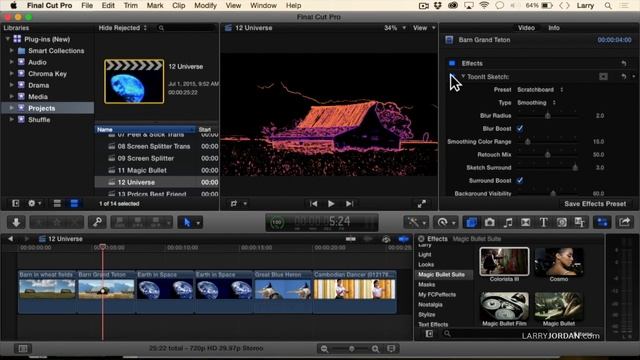The height and width of the screenshot is (360, 640).
Task: Show the Effects browser toolbar icon
Action: tap(471, 222)
